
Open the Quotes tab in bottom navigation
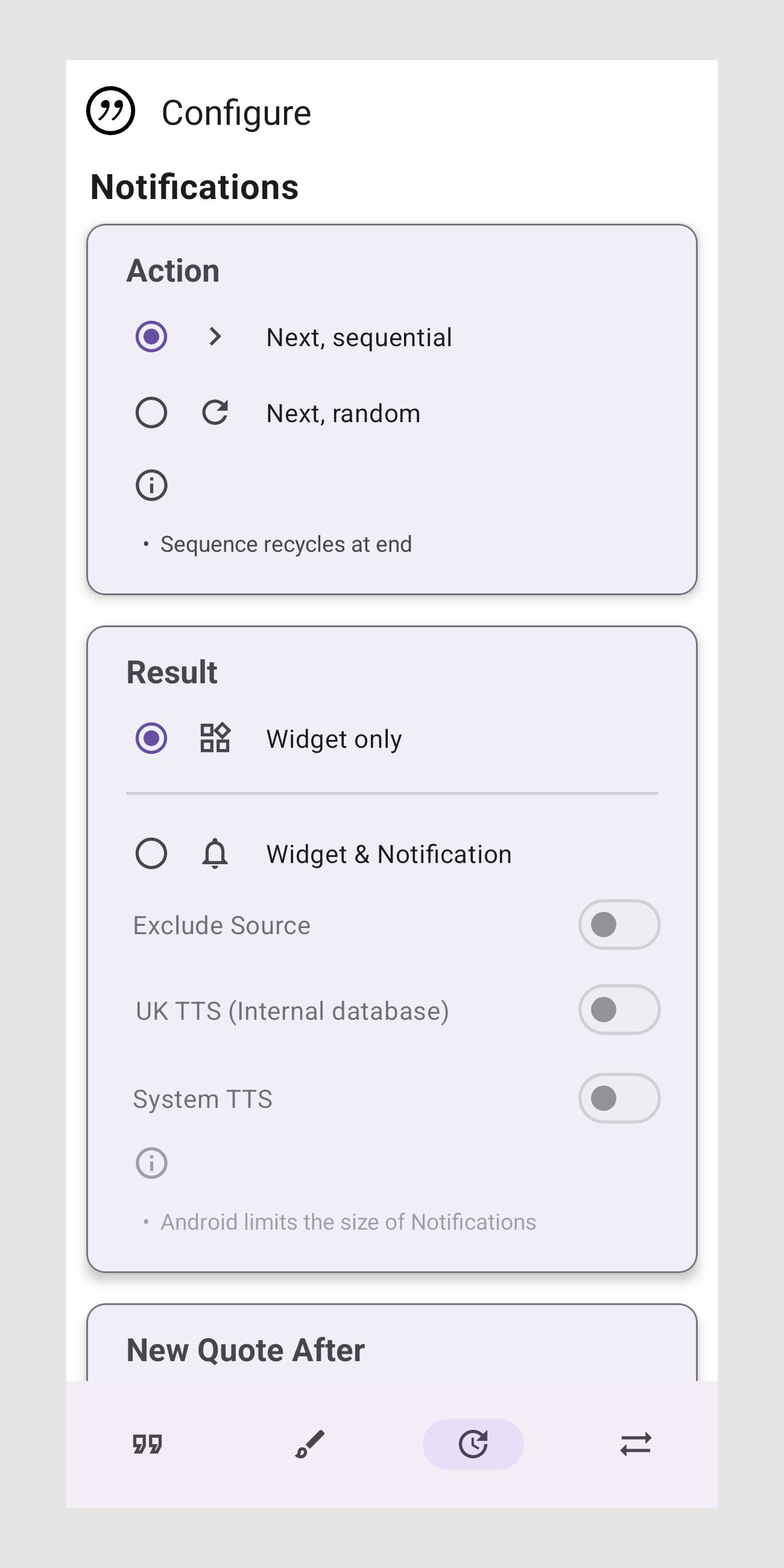pos(147,1444)
